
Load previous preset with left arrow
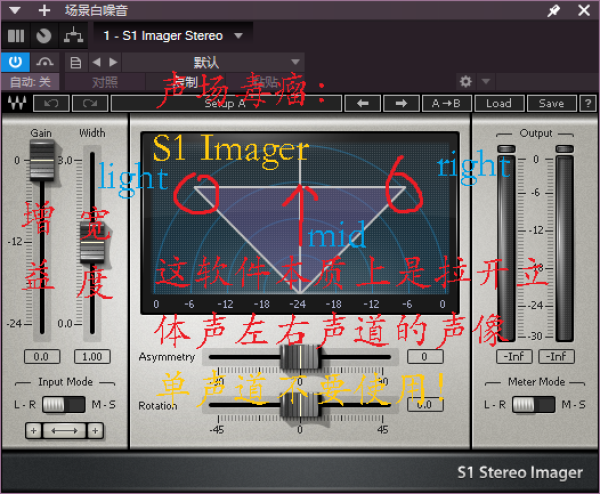363,103
